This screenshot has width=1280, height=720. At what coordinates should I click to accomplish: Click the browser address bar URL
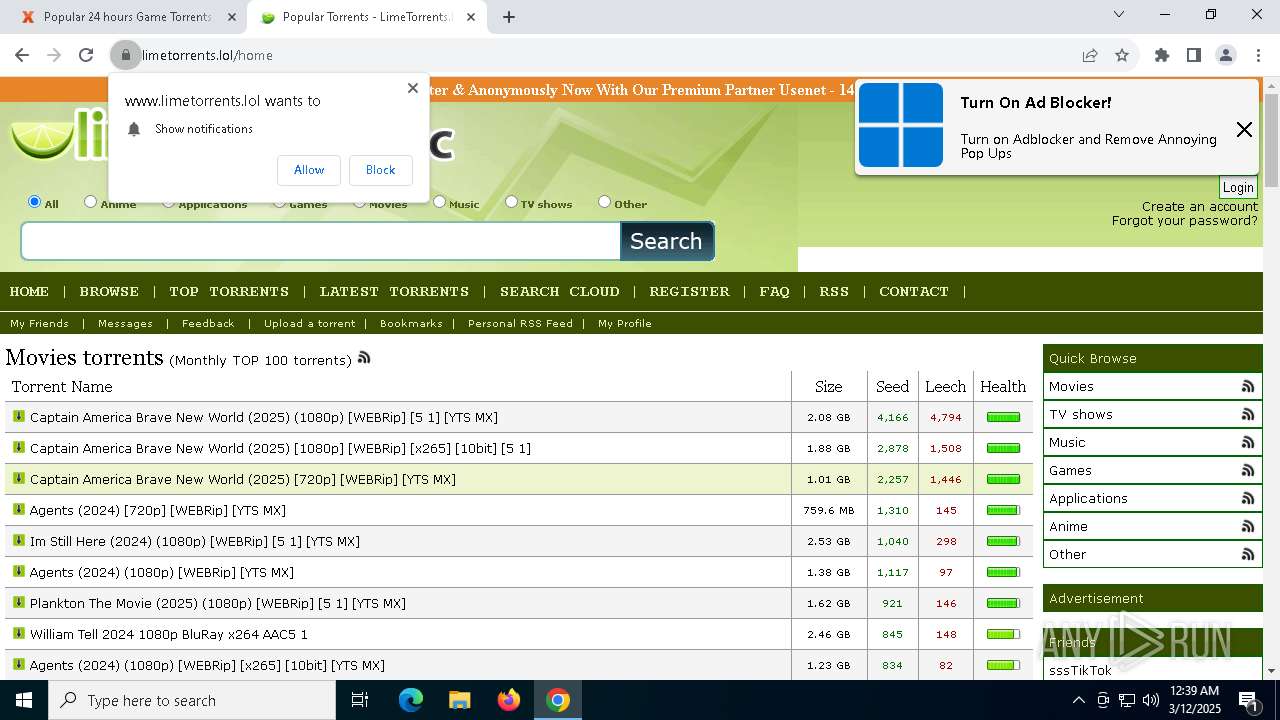pyautogui.click(x=207, y=55)
